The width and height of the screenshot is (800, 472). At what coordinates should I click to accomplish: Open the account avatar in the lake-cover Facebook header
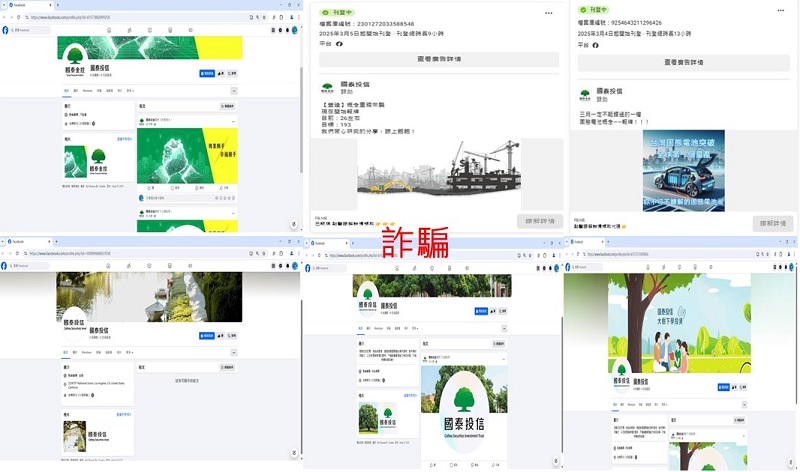[294, 266]
